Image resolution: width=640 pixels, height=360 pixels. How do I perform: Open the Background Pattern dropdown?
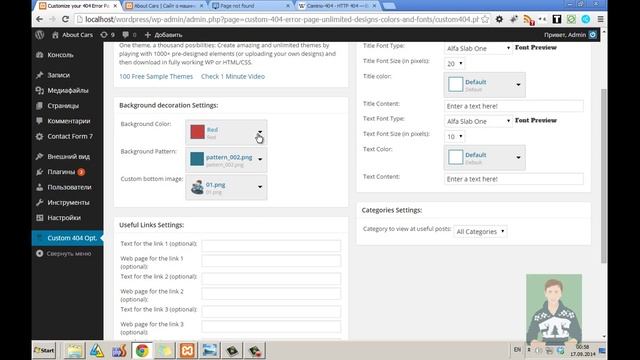pyautogui.click(x=226, y=160)
